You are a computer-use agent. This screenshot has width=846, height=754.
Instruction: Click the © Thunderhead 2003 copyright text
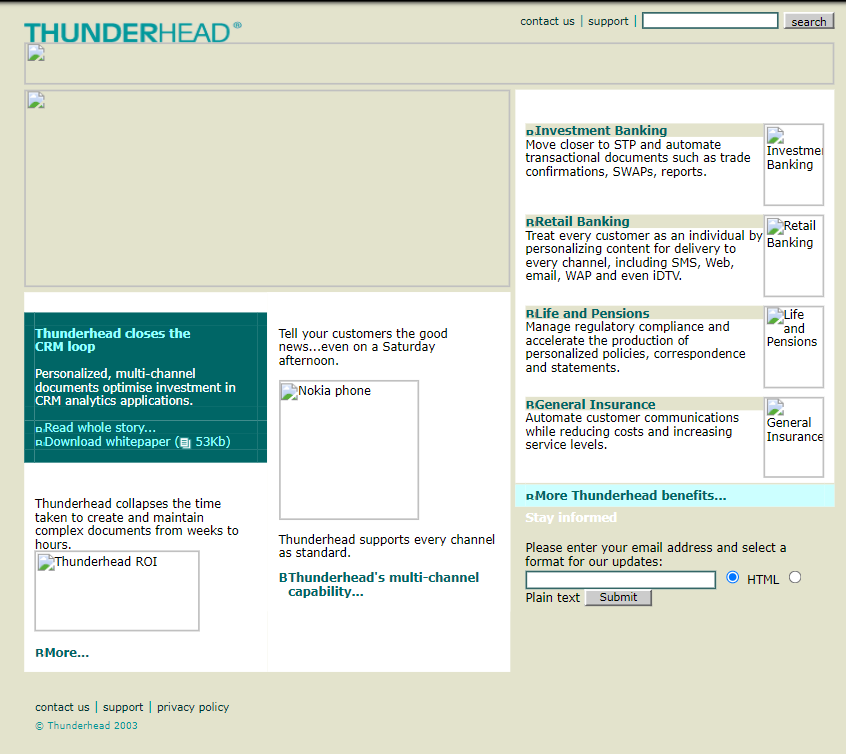tap(86, 725)
